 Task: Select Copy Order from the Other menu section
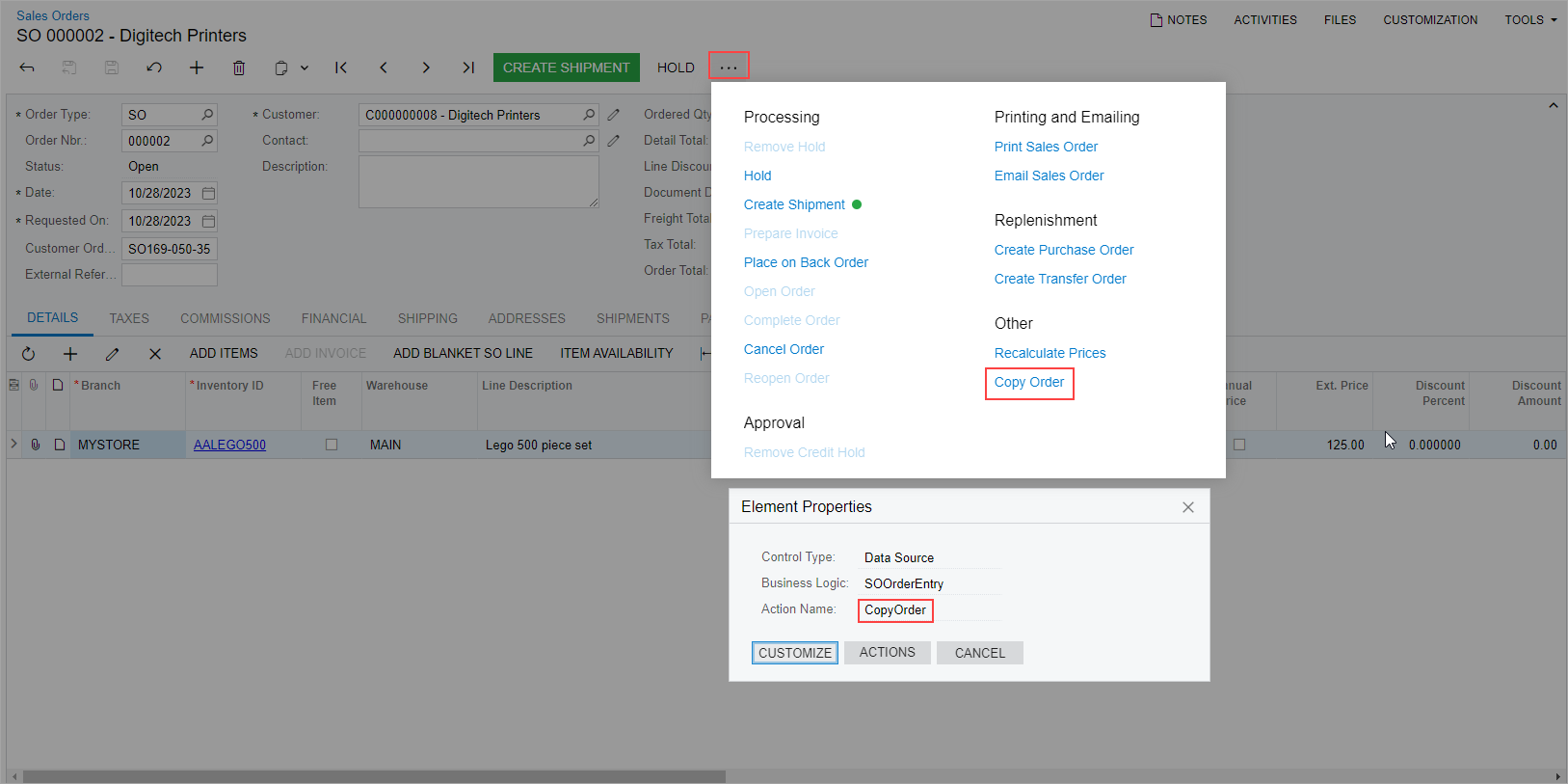(x=1028, y=382)
